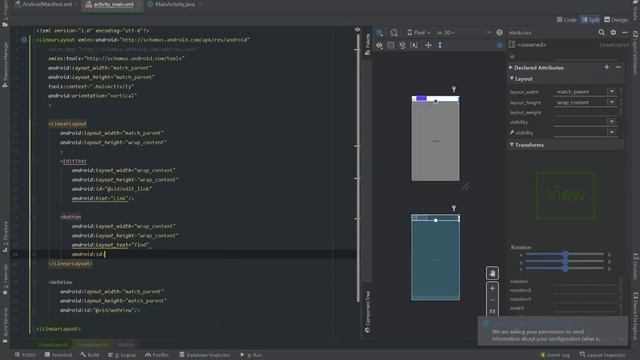Click the design surface select icon
Screen dimensions: 640x360
click(380, 33)
